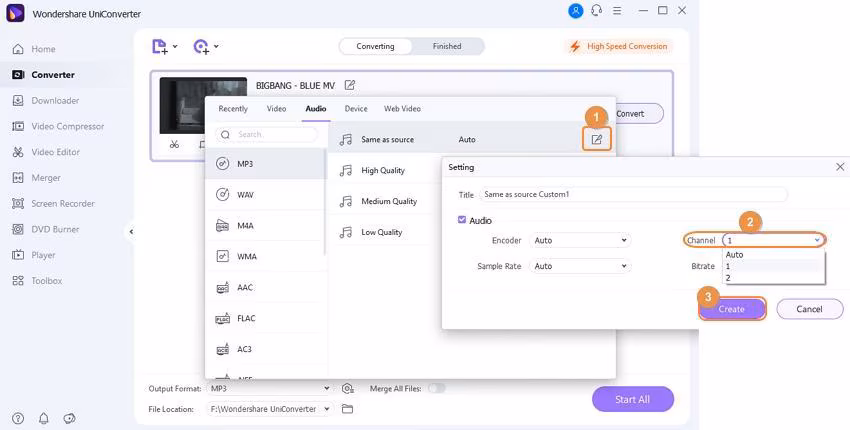Open the help question mark icon
The width and height of the screenshot is (850, 430).
coord(18,418)
